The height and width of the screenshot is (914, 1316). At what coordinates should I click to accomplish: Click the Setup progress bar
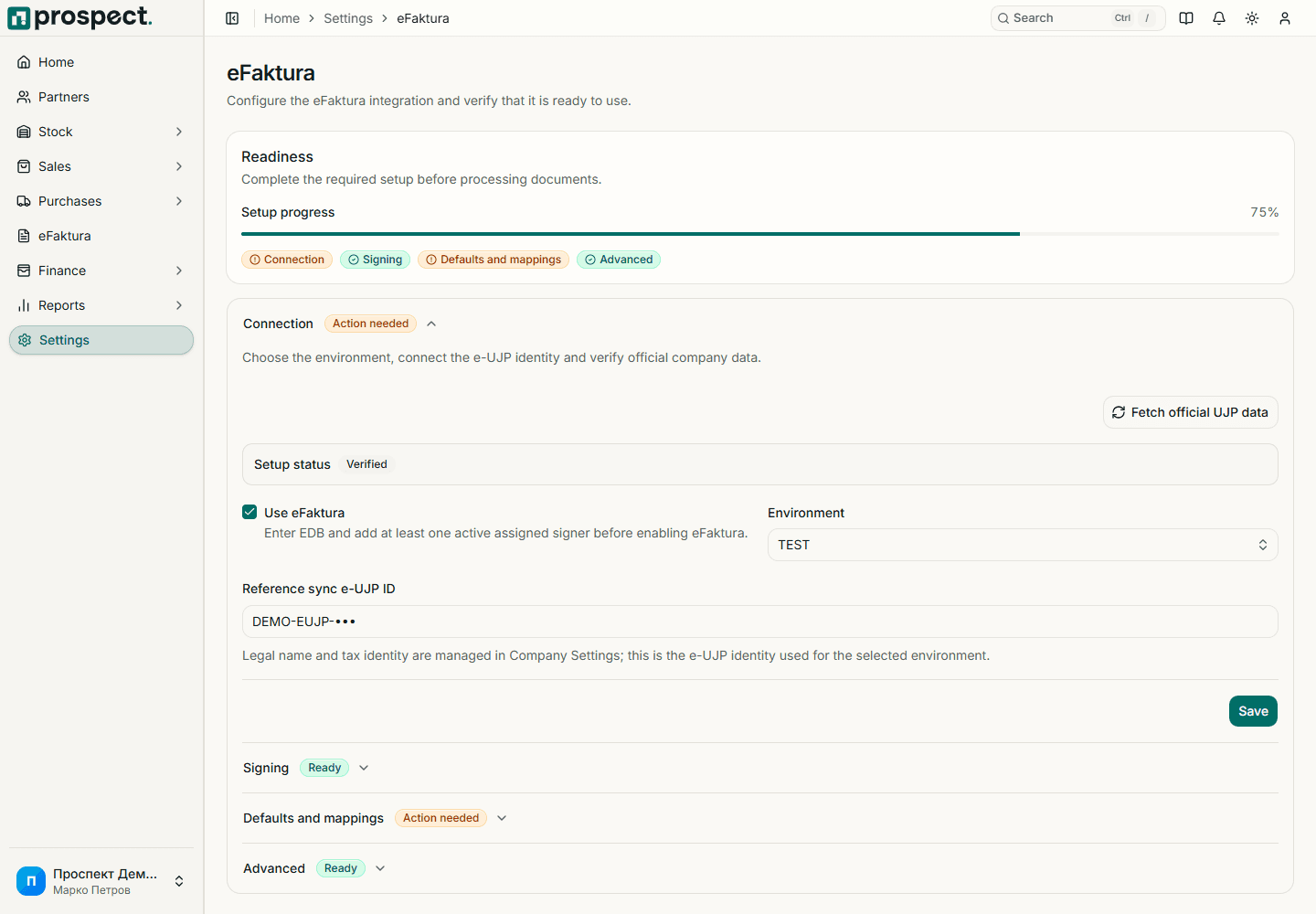click(x=760, y=234)
